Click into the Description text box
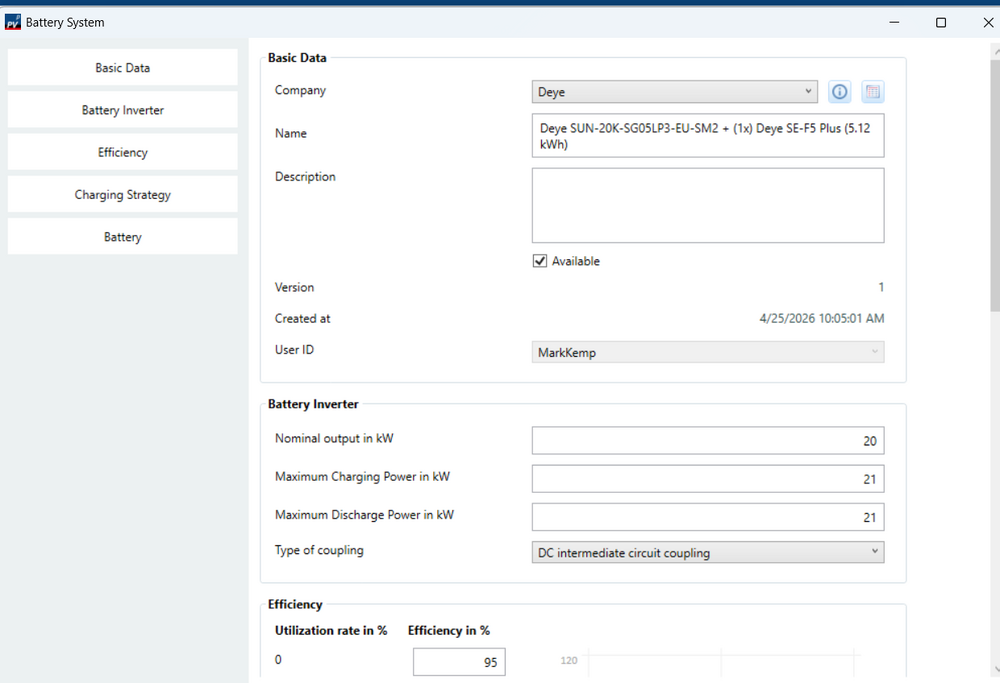This screenshot has width=1000, height=683. click(x=707, y=205)
